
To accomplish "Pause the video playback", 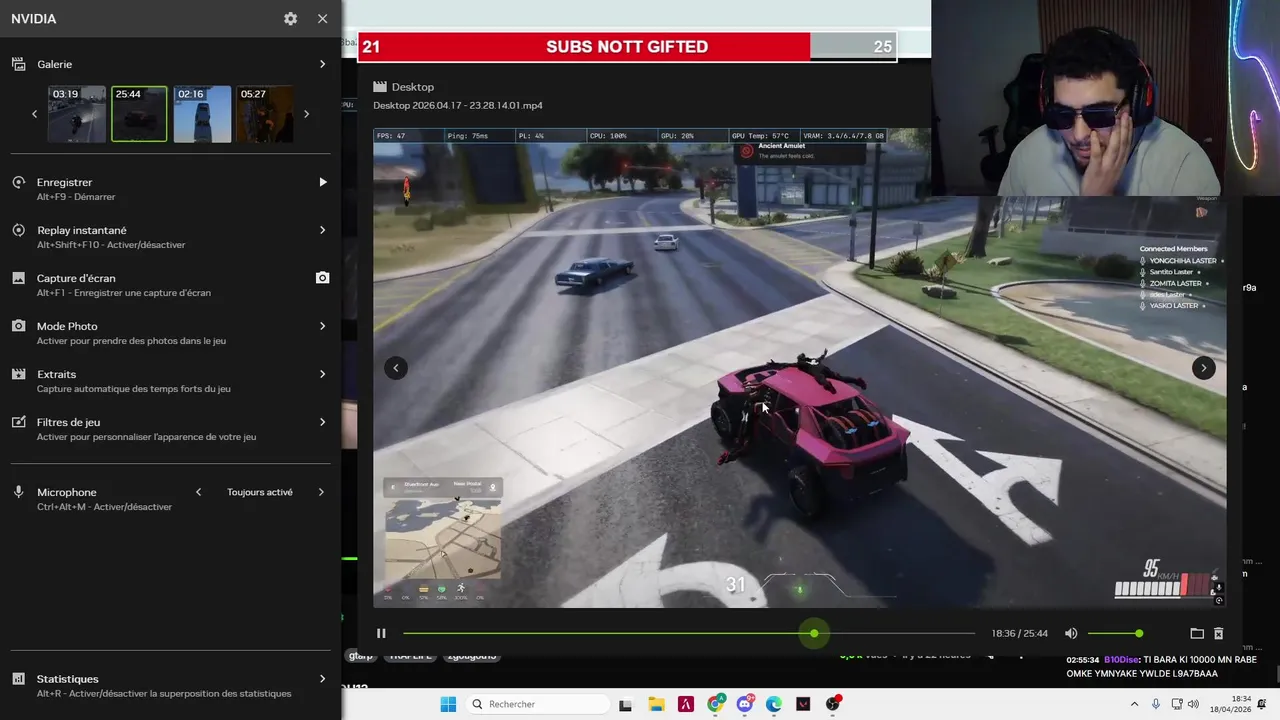I will 381,633.
